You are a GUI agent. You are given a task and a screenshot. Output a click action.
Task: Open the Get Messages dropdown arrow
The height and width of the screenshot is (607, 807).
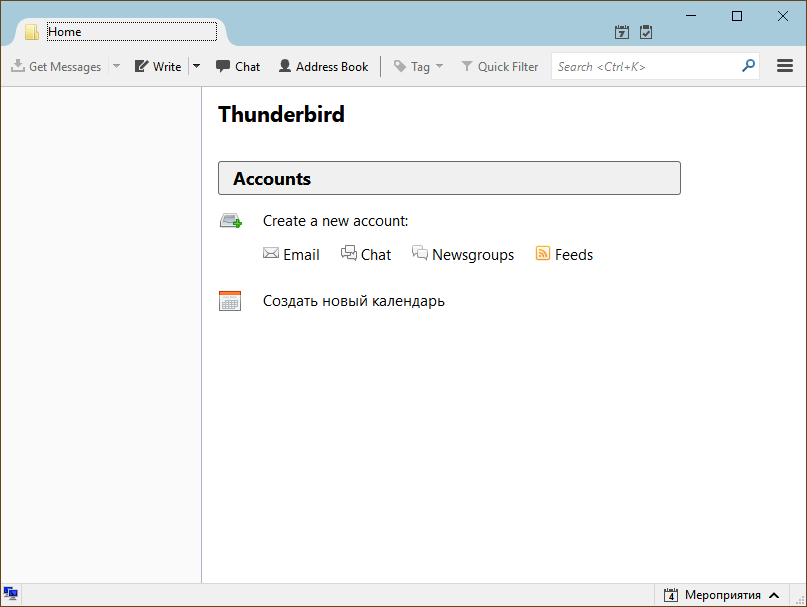(116, 66)
